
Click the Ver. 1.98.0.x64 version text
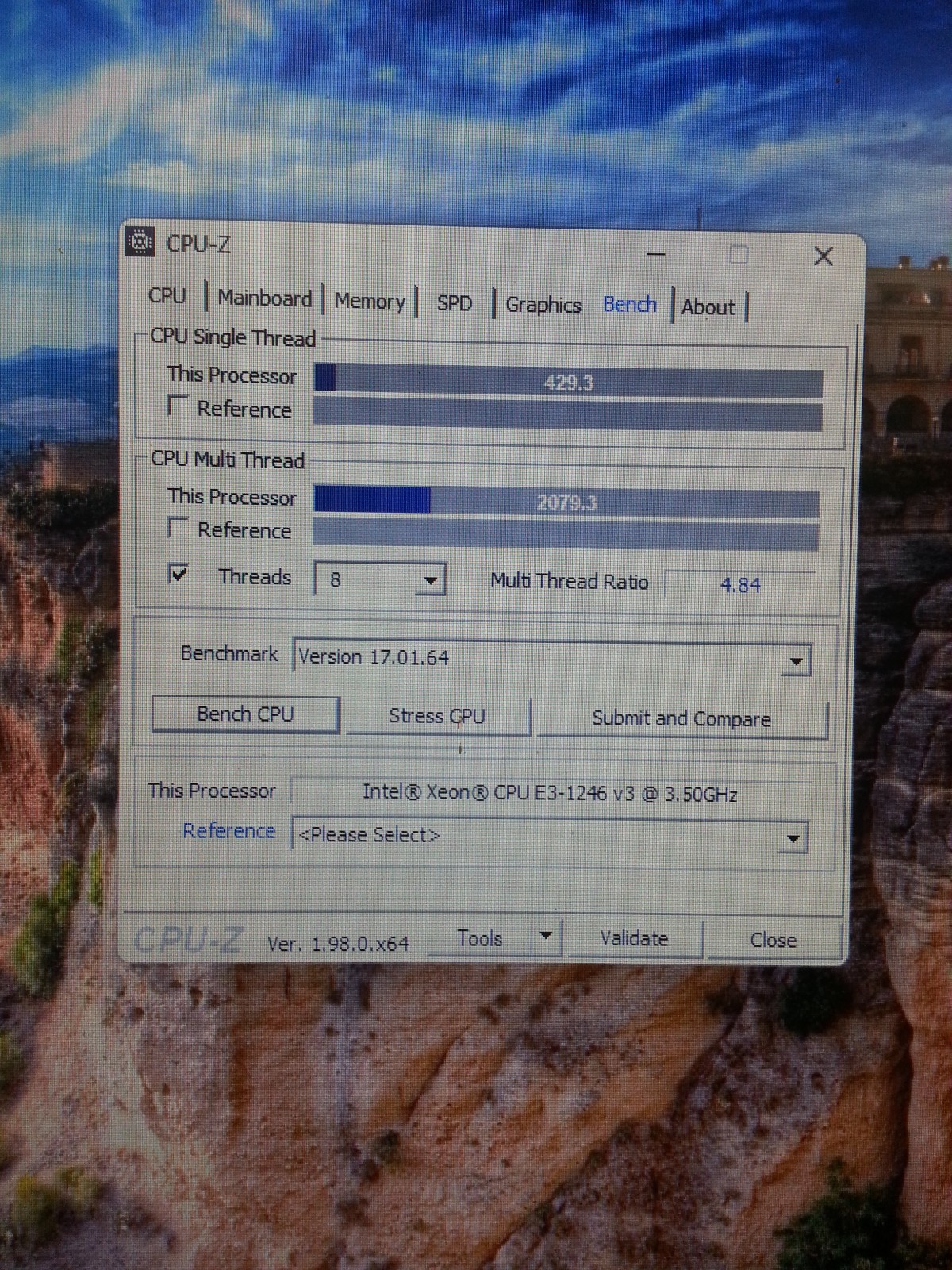[338, 944]
